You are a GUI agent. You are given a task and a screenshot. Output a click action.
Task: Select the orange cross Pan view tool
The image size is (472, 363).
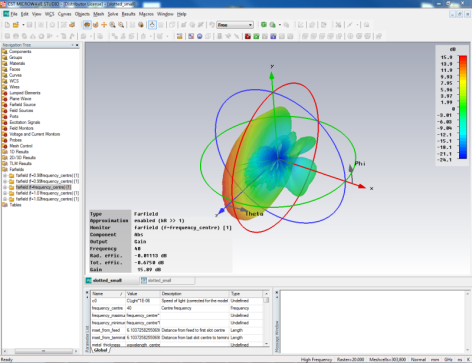[x=104, y=25]
